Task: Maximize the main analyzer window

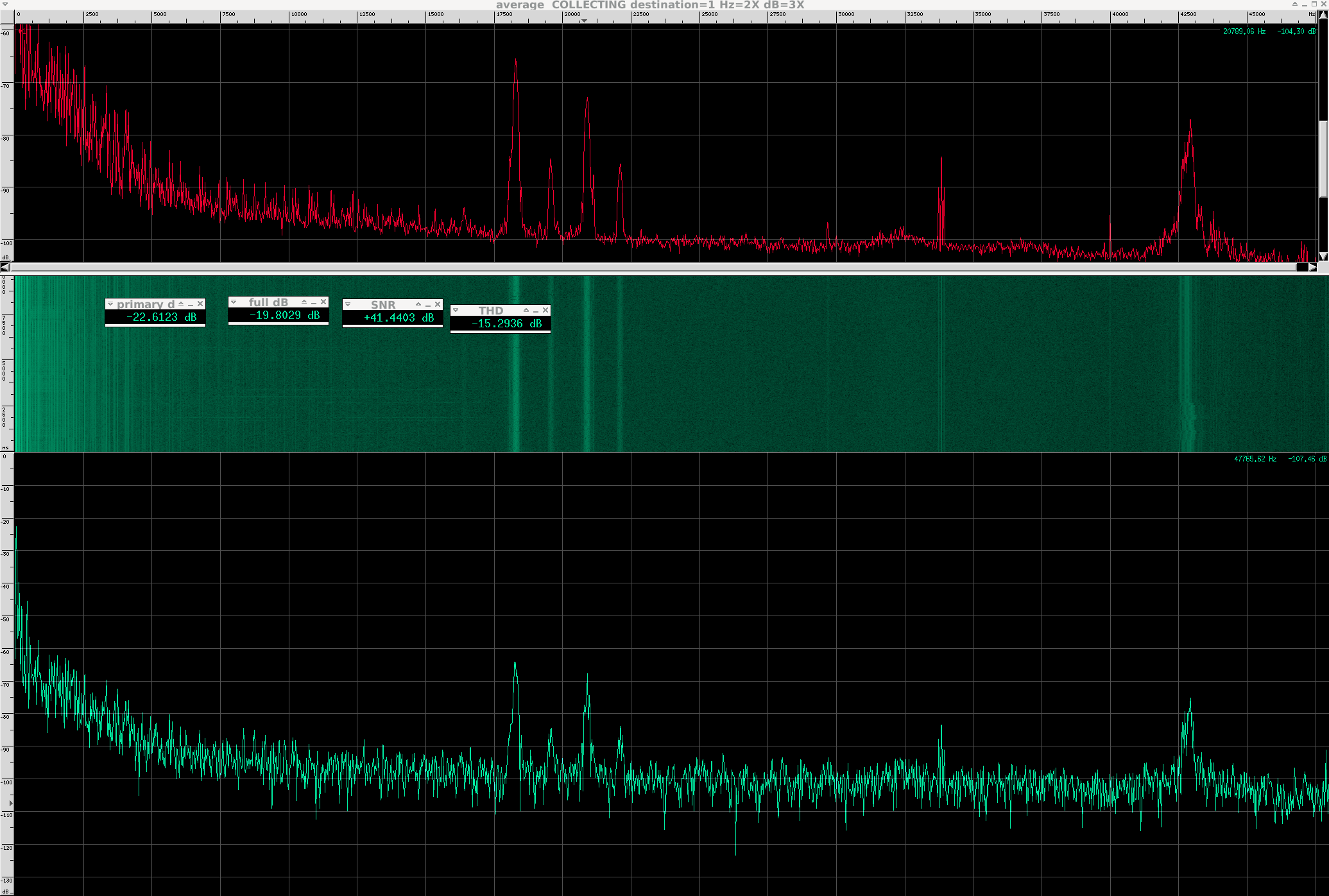Action: tap(1314, 4)
